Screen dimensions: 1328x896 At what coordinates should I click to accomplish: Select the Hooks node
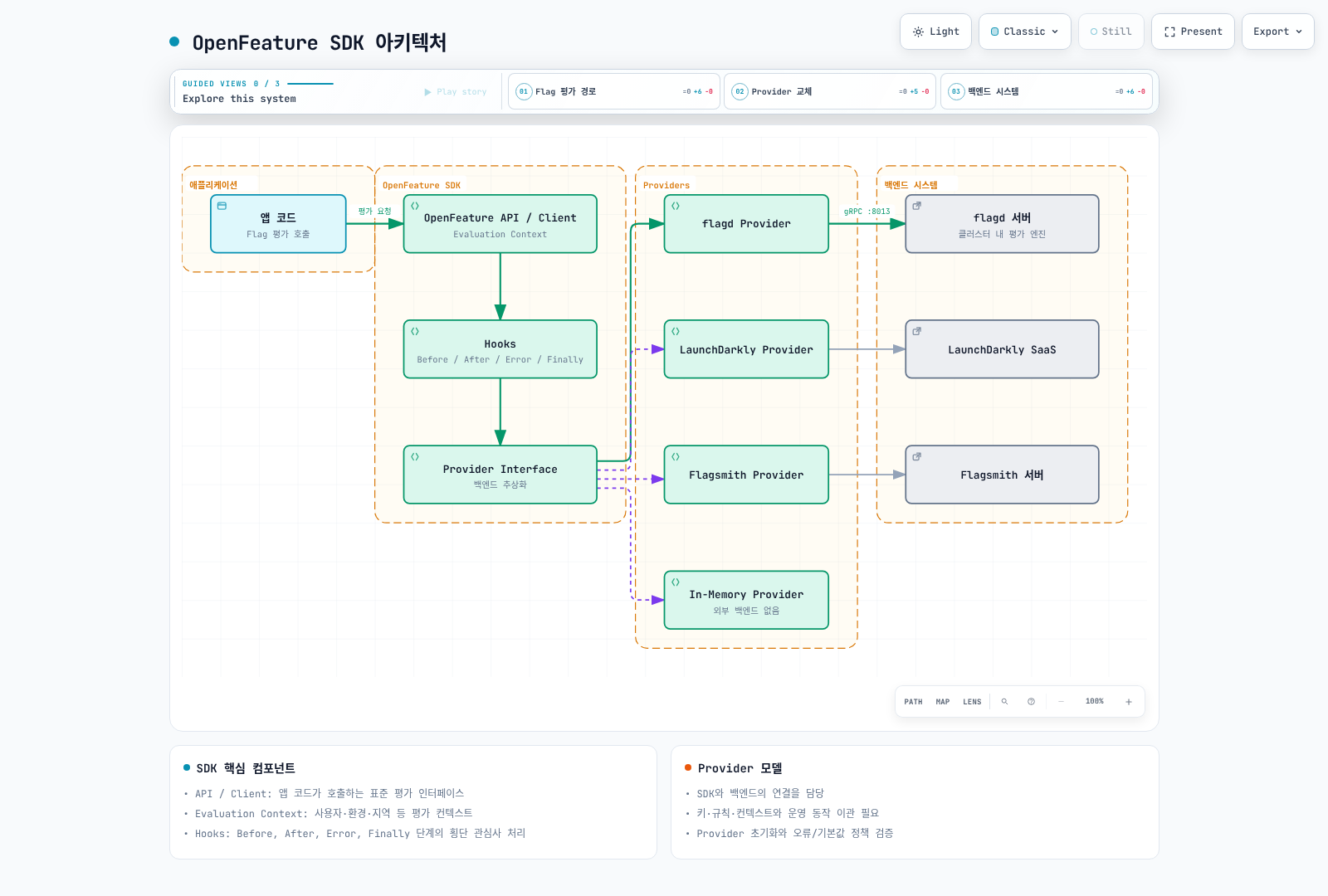(x=500, y=349)
